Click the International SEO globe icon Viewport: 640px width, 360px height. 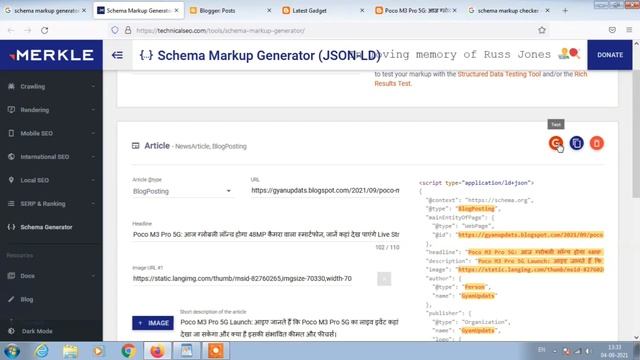coord(11,157)
